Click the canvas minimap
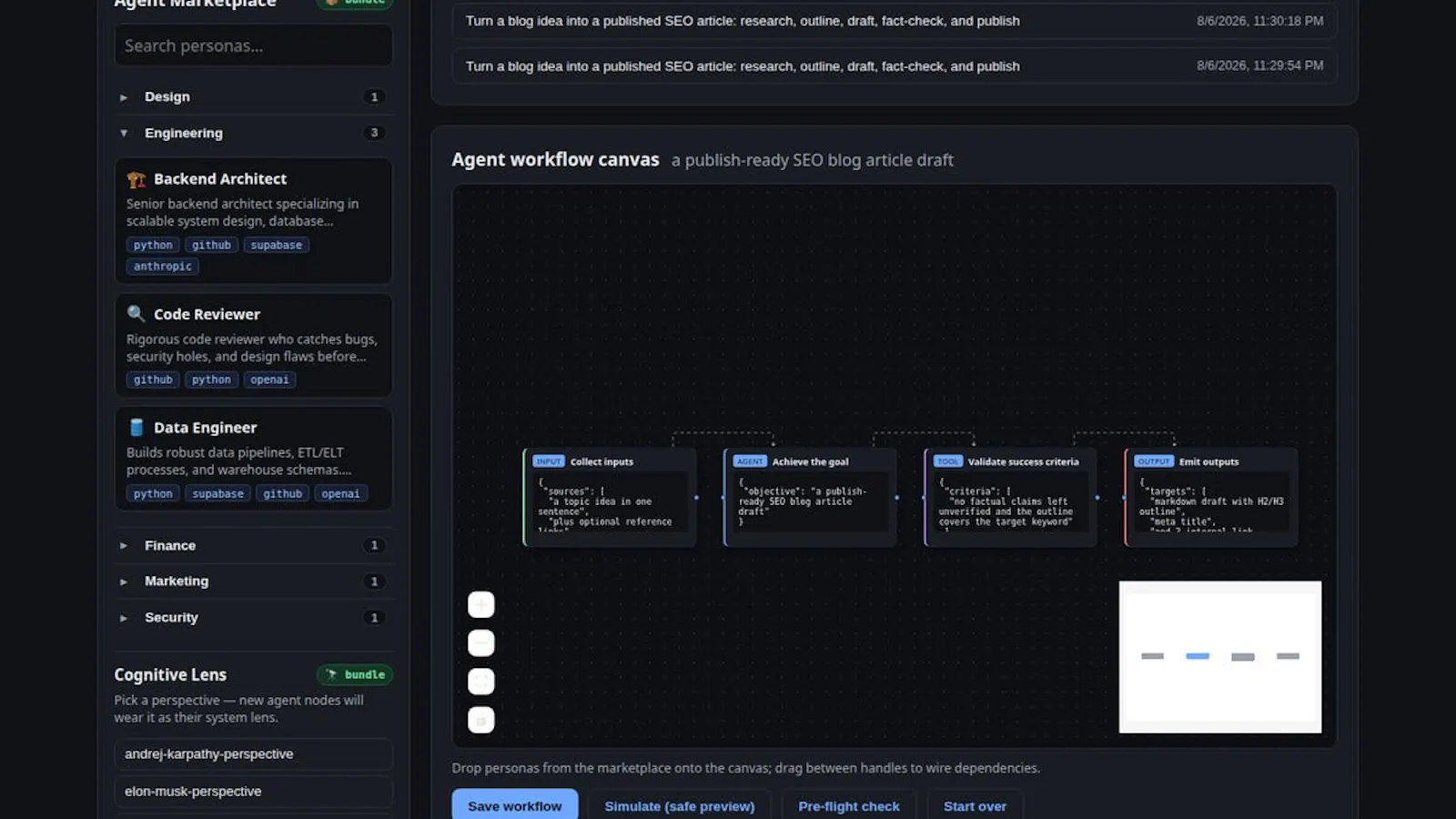Screen dimensions: 1456x819 (x=1220, y=657)
